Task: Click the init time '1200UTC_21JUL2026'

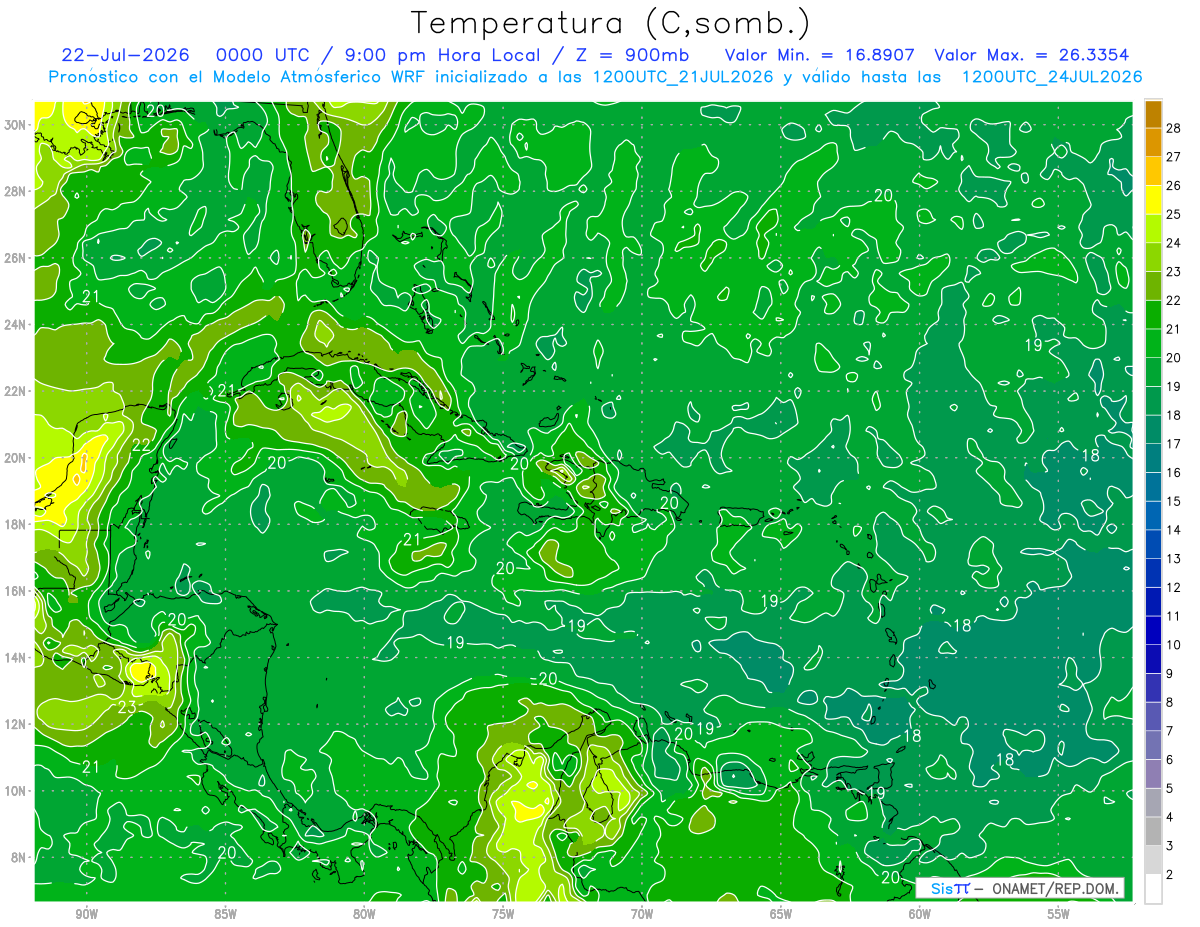Action: pyautogui.click(x=683, y=77)
